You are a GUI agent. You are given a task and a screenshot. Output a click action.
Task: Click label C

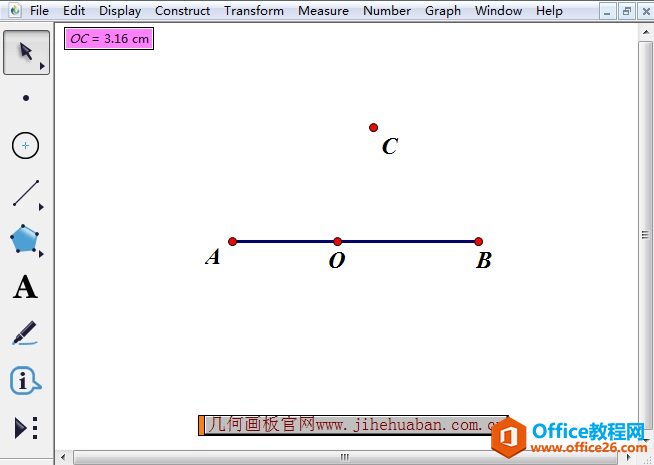[x=390, y=146]
